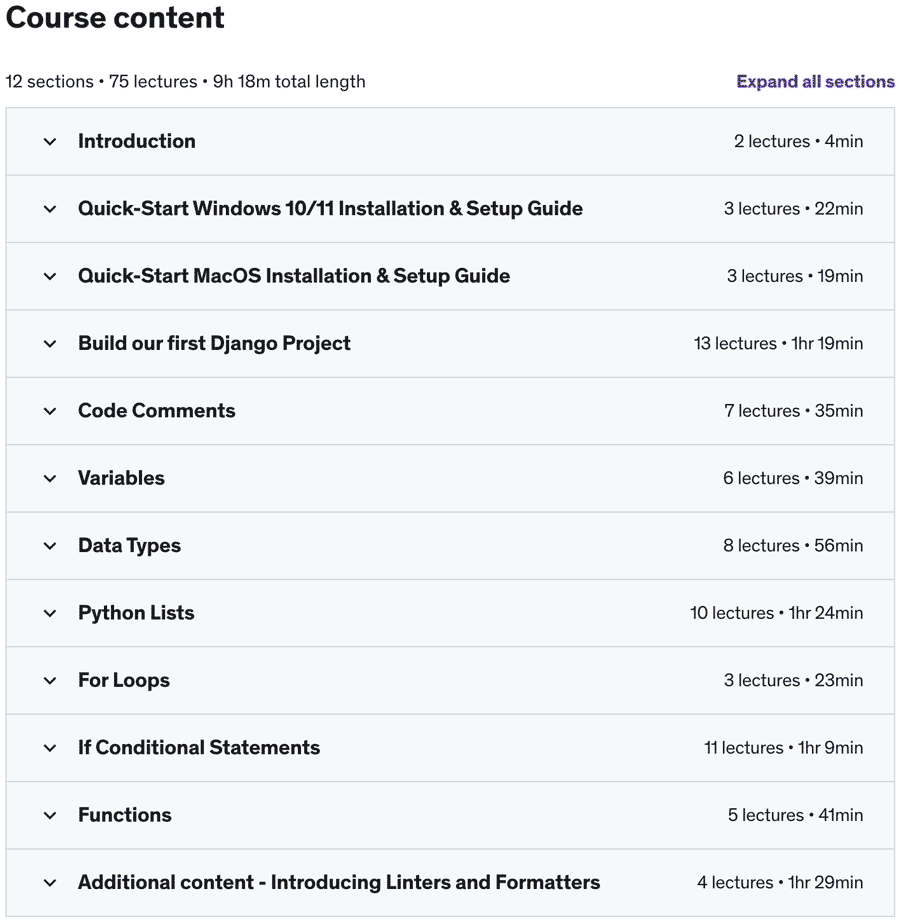The image size is (900, 923).
Task: Expand the Introduction section chevron
Action: tap(50, 142)
